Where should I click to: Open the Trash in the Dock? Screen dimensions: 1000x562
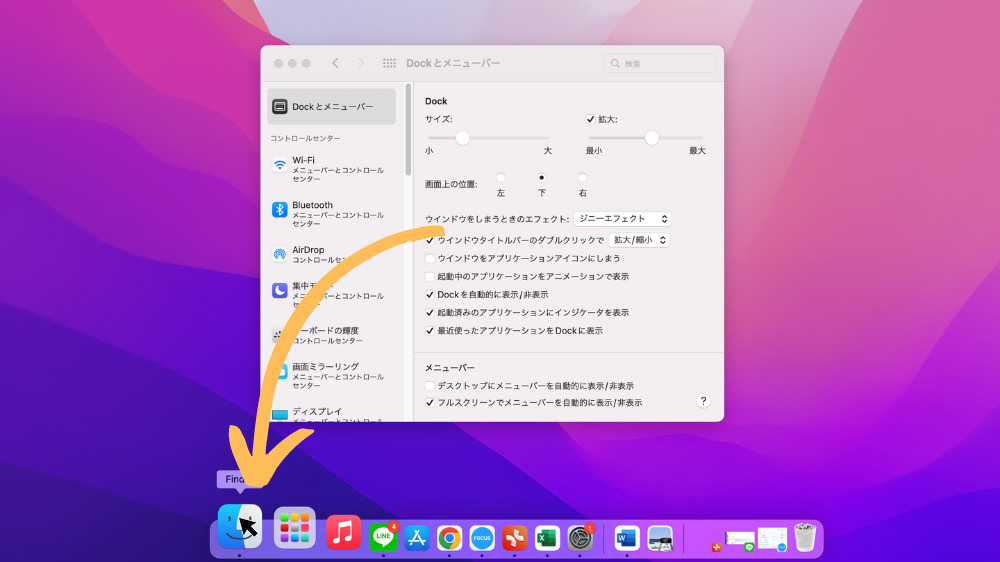pos(805,537)
